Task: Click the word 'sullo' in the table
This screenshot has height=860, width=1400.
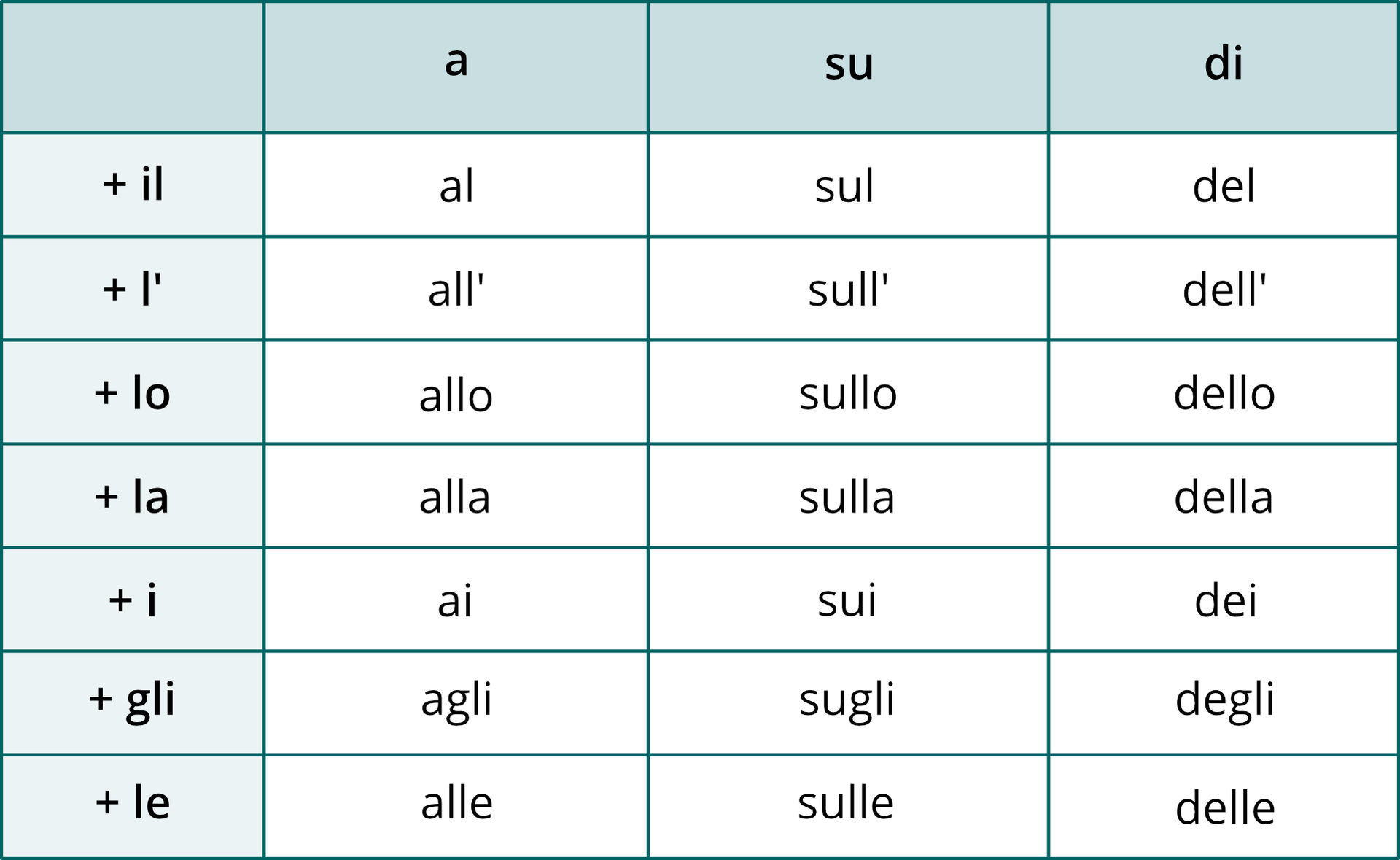Action: (848, 393)
